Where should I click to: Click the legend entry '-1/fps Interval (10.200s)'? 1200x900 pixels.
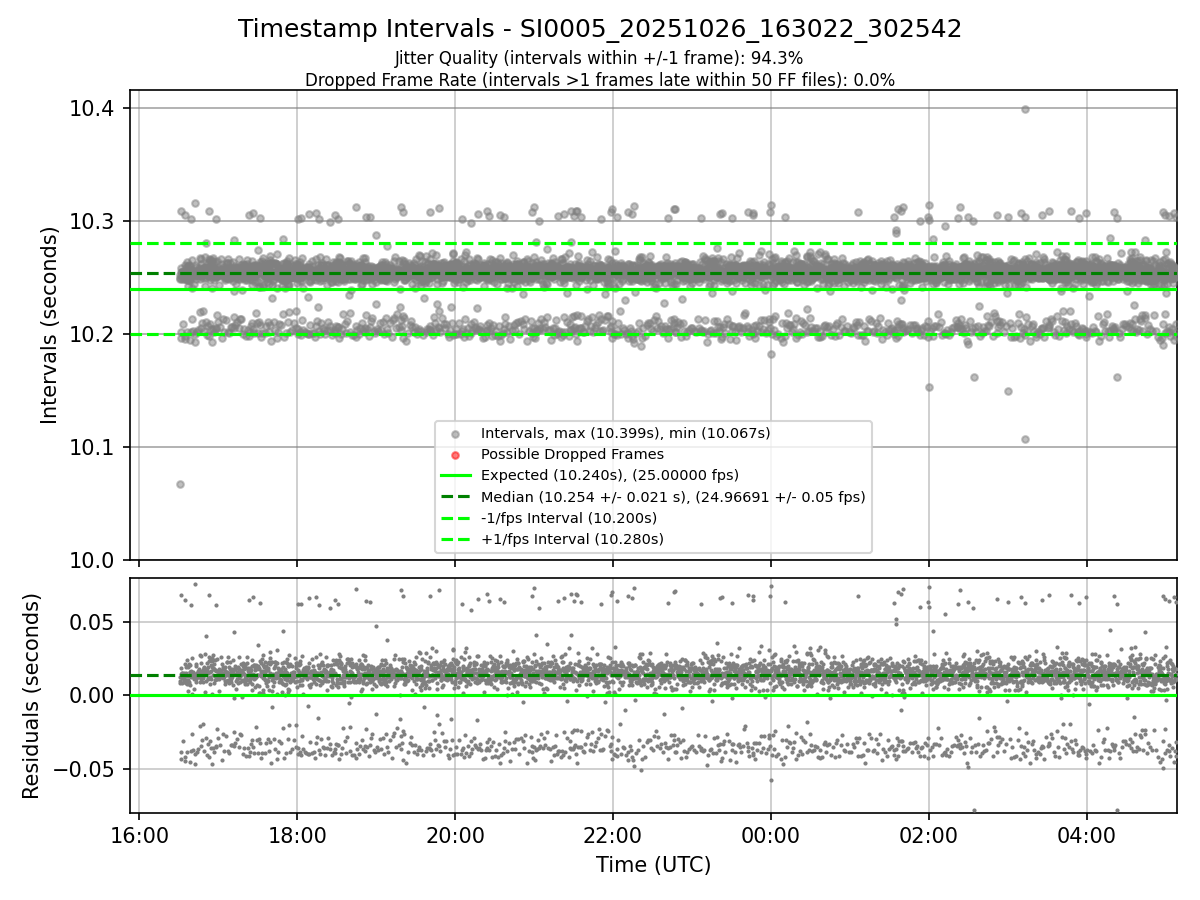[569, 517]
